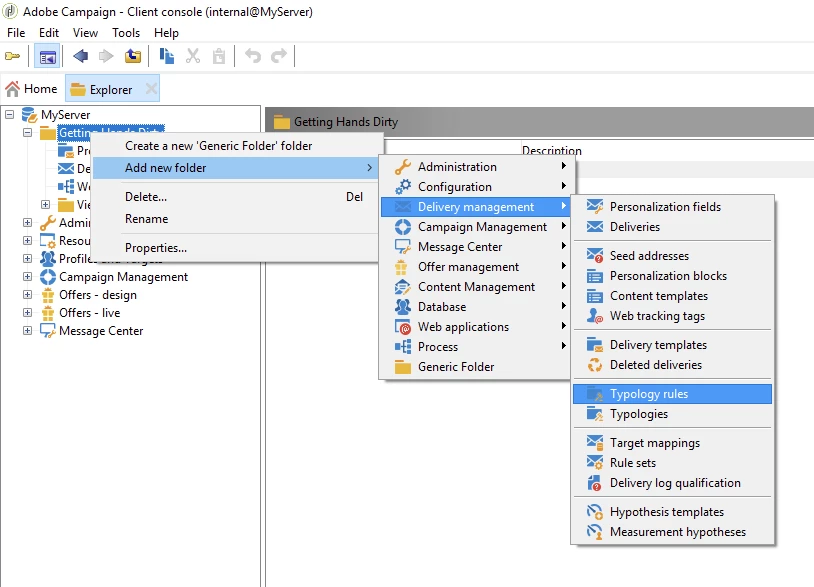The image size is (814, 587).
Task: Open the View menu
Action: [x=85, y=33]
